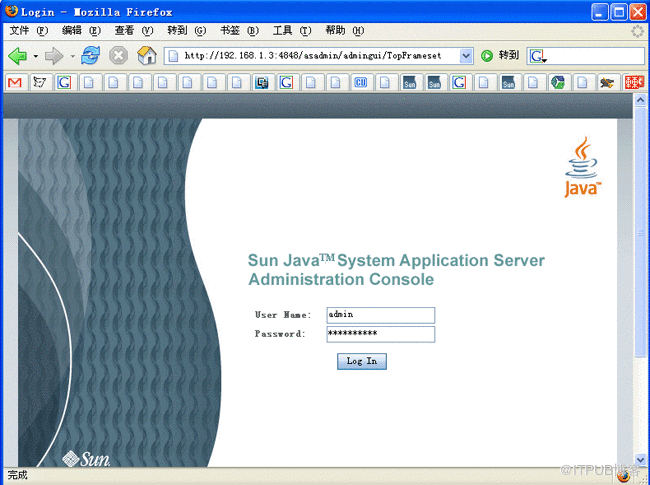Click the scrollbar up arrow
This screenshot has width=650, height=485.
click(x=640, y=100)
